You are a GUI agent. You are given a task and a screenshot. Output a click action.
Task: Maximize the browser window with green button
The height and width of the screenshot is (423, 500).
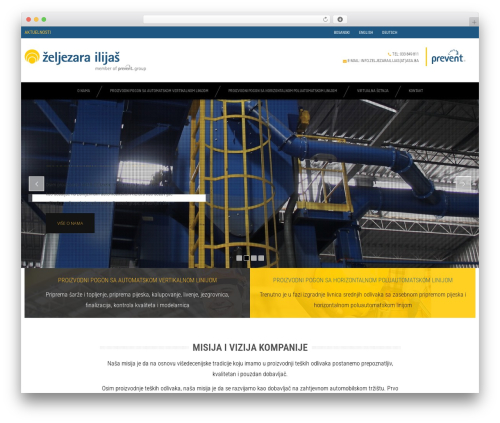point(44,19)
